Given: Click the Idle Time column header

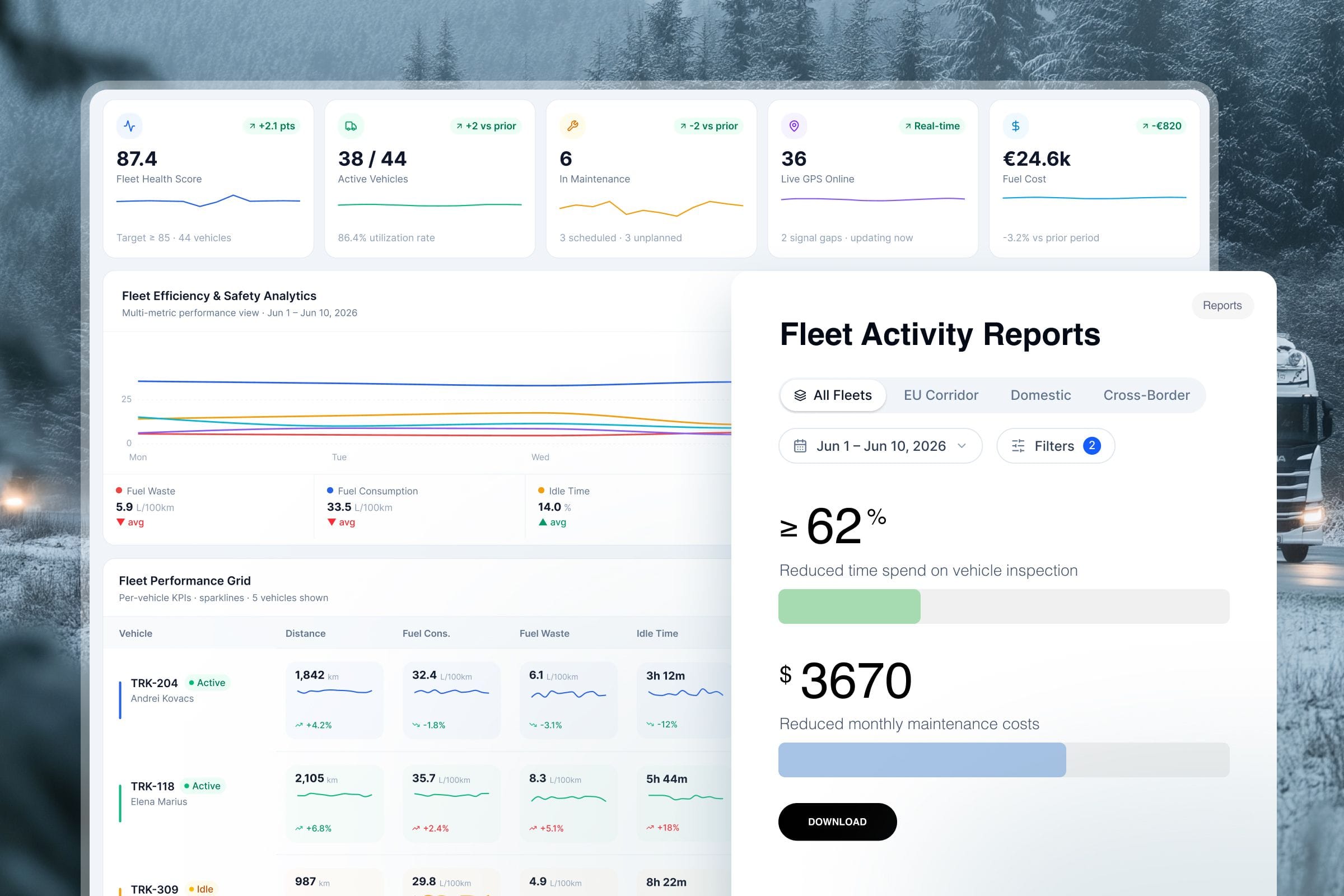Looking at the screenshot, I should click(x=657, y=633).
